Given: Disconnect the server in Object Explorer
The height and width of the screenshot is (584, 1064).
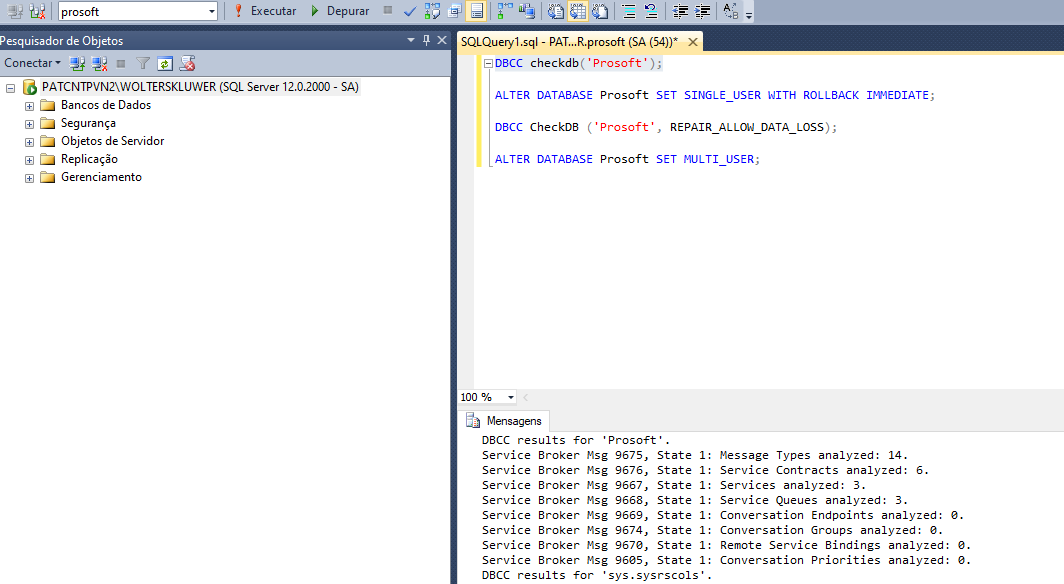Looking at the screenshot, I should 99,63.
